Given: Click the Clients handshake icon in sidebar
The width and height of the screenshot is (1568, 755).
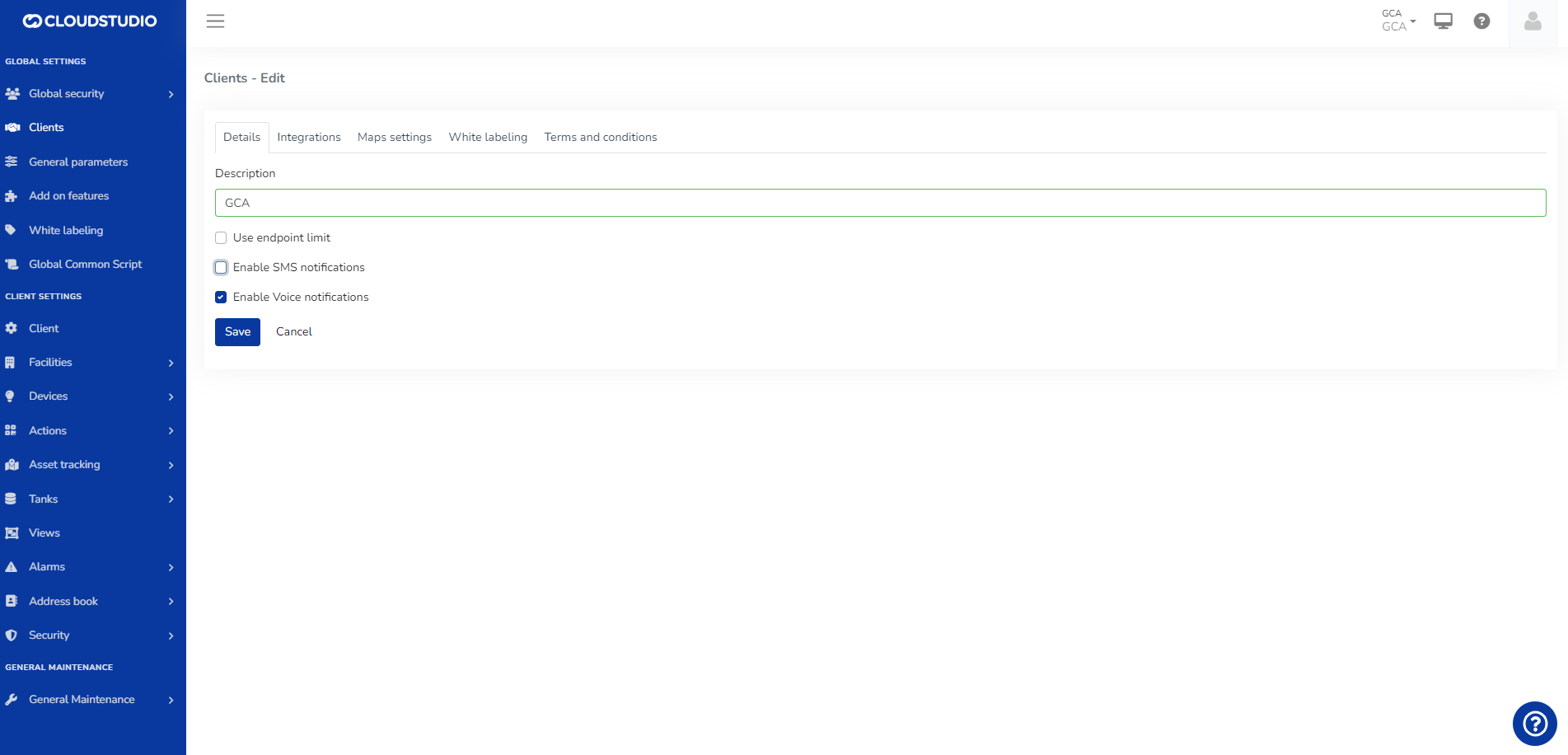Looking at the screenshot, I should click(x=12, y=128).
